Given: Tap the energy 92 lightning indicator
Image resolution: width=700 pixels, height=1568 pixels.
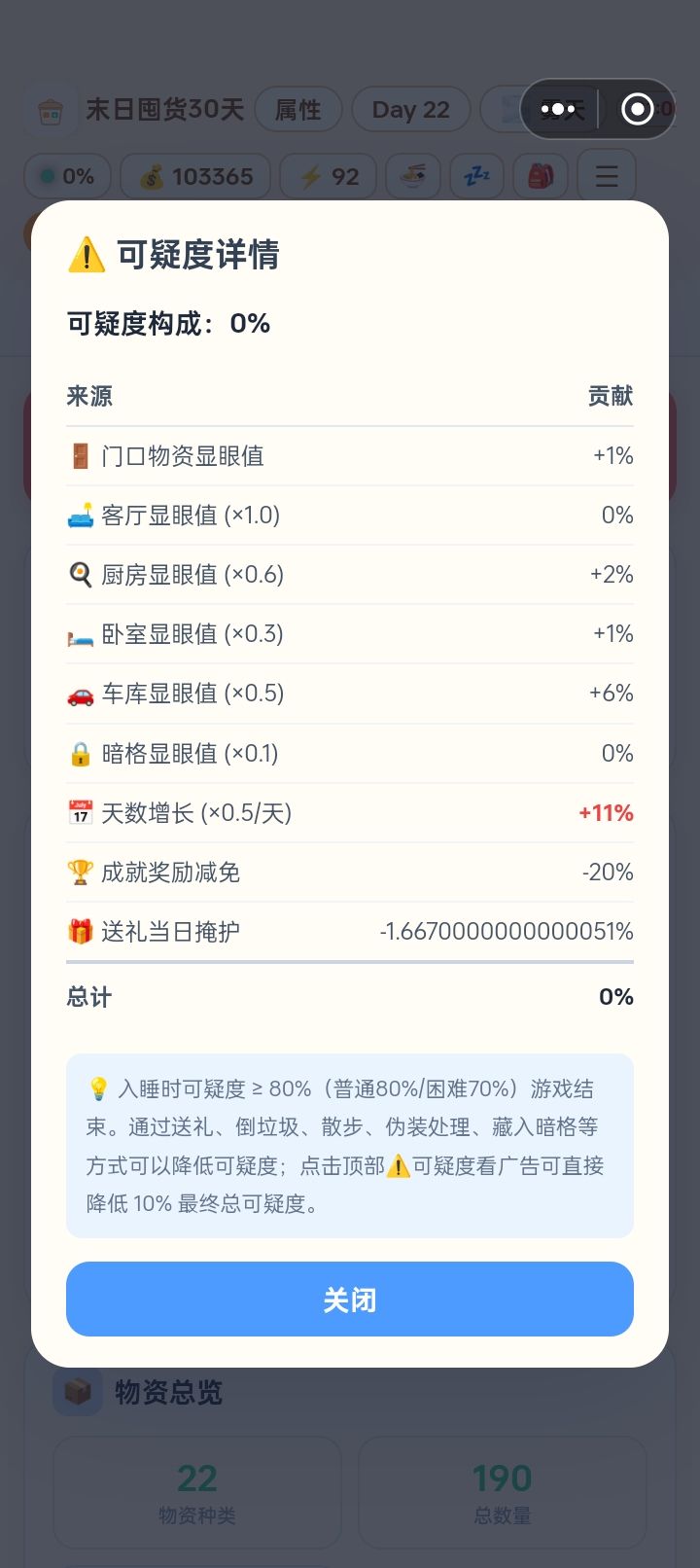Looking at the screenshot, I should point(329,176).
